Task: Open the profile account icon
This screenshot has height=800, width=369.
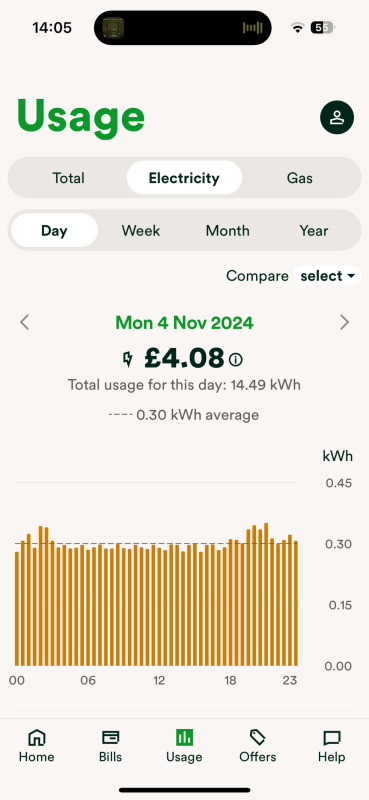Action: (x=337, y=117)
